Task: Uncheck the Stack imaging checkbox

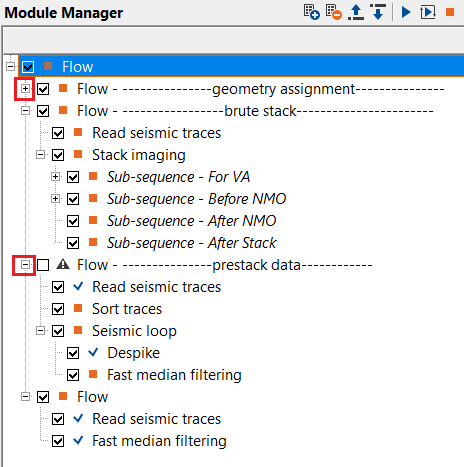Action: [x=58, y=155]
